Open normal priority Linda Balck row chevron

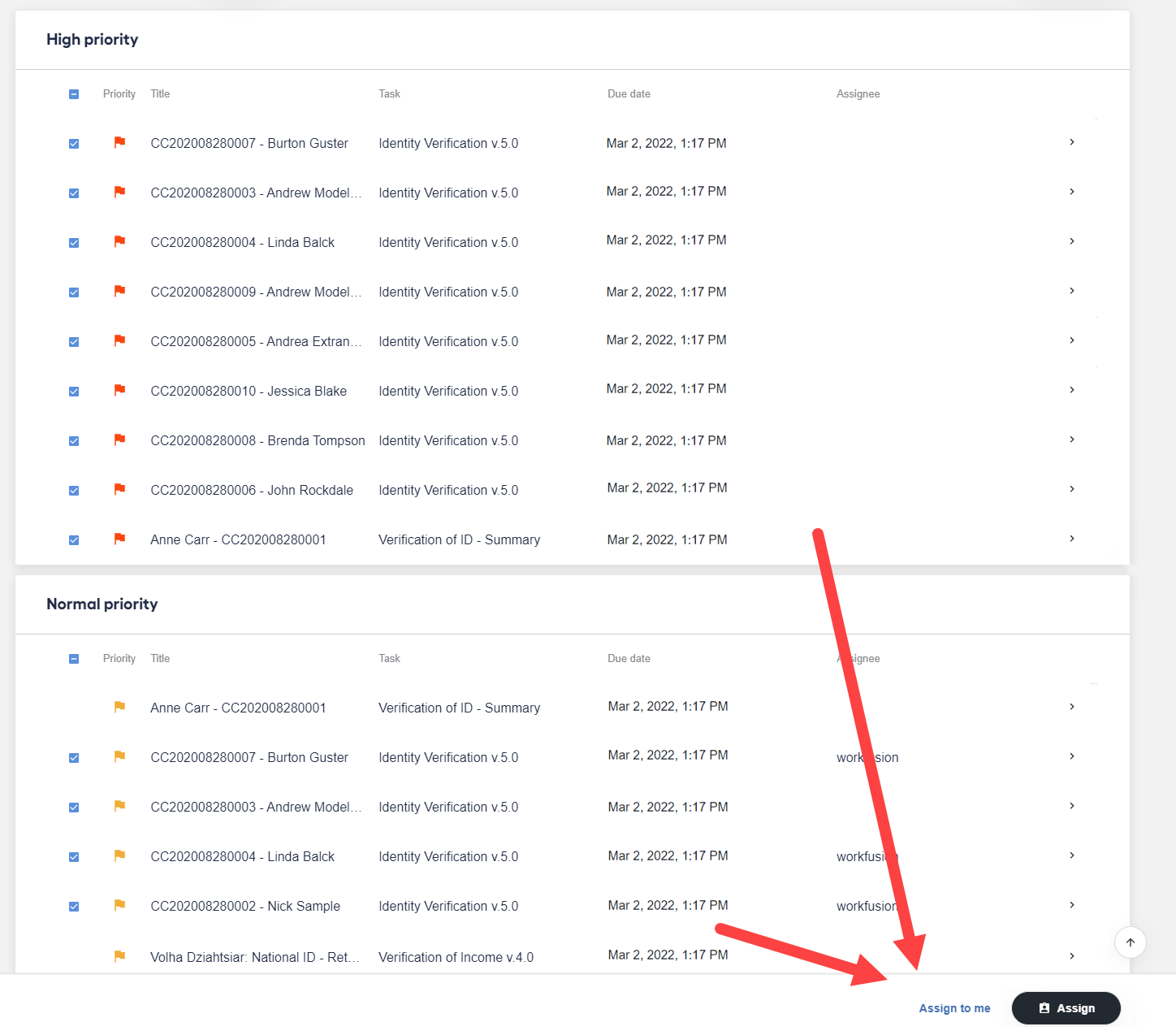coord(1072,855)
